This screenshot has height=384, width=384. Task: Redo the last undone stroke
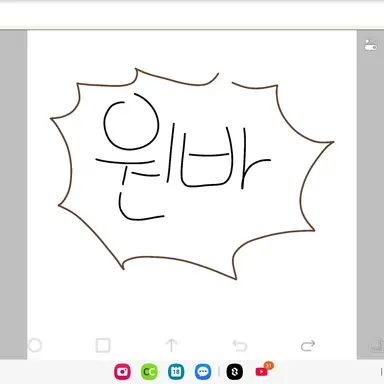tap(308, 346)
